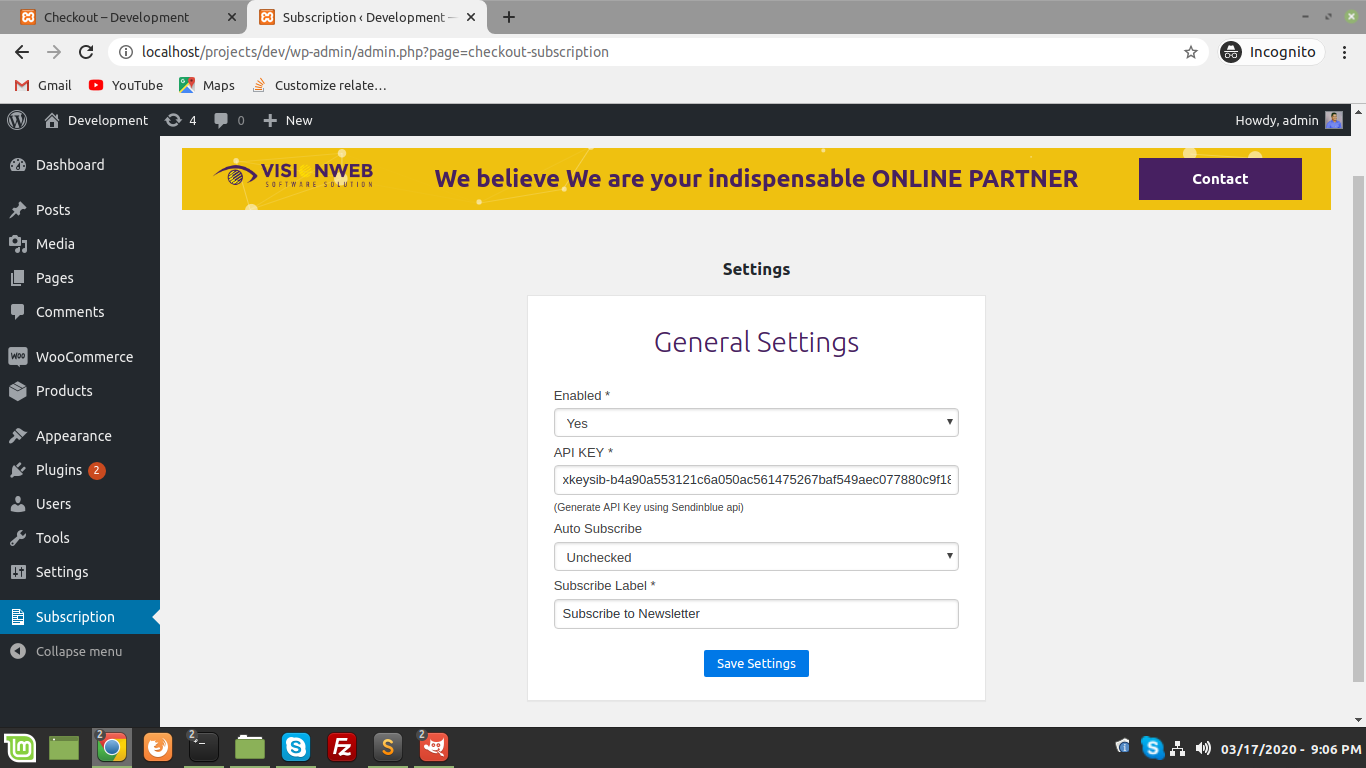Focus the Subscribe Label text field
Image resolution: width=1366 pixels, height=768 pixels.
pyautogui.click(x=756, y=614)
